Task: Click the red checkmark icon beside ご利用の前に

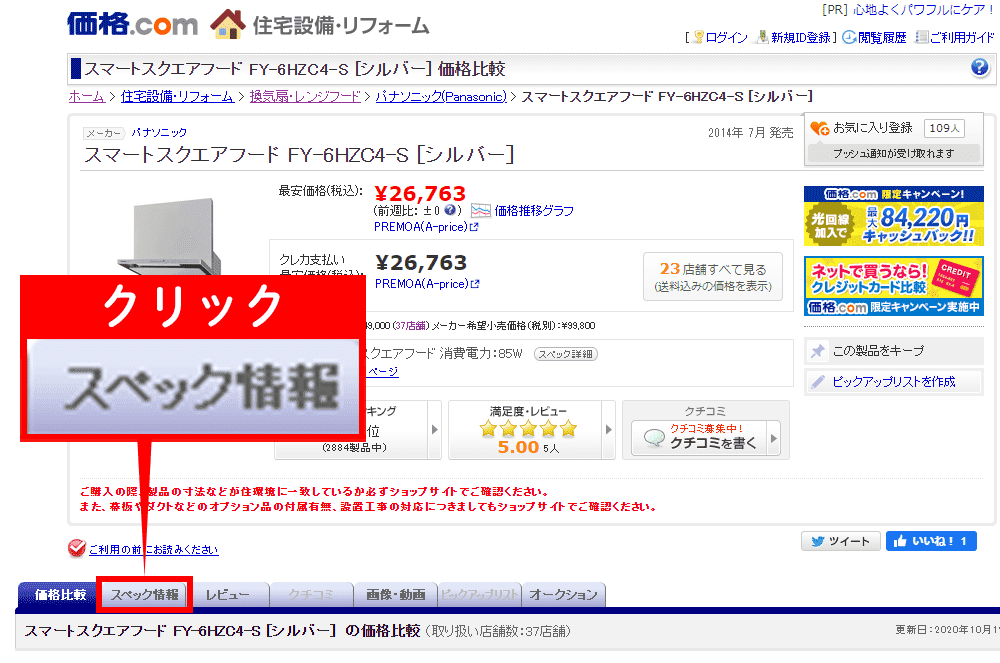Action: tap(77, 548)
